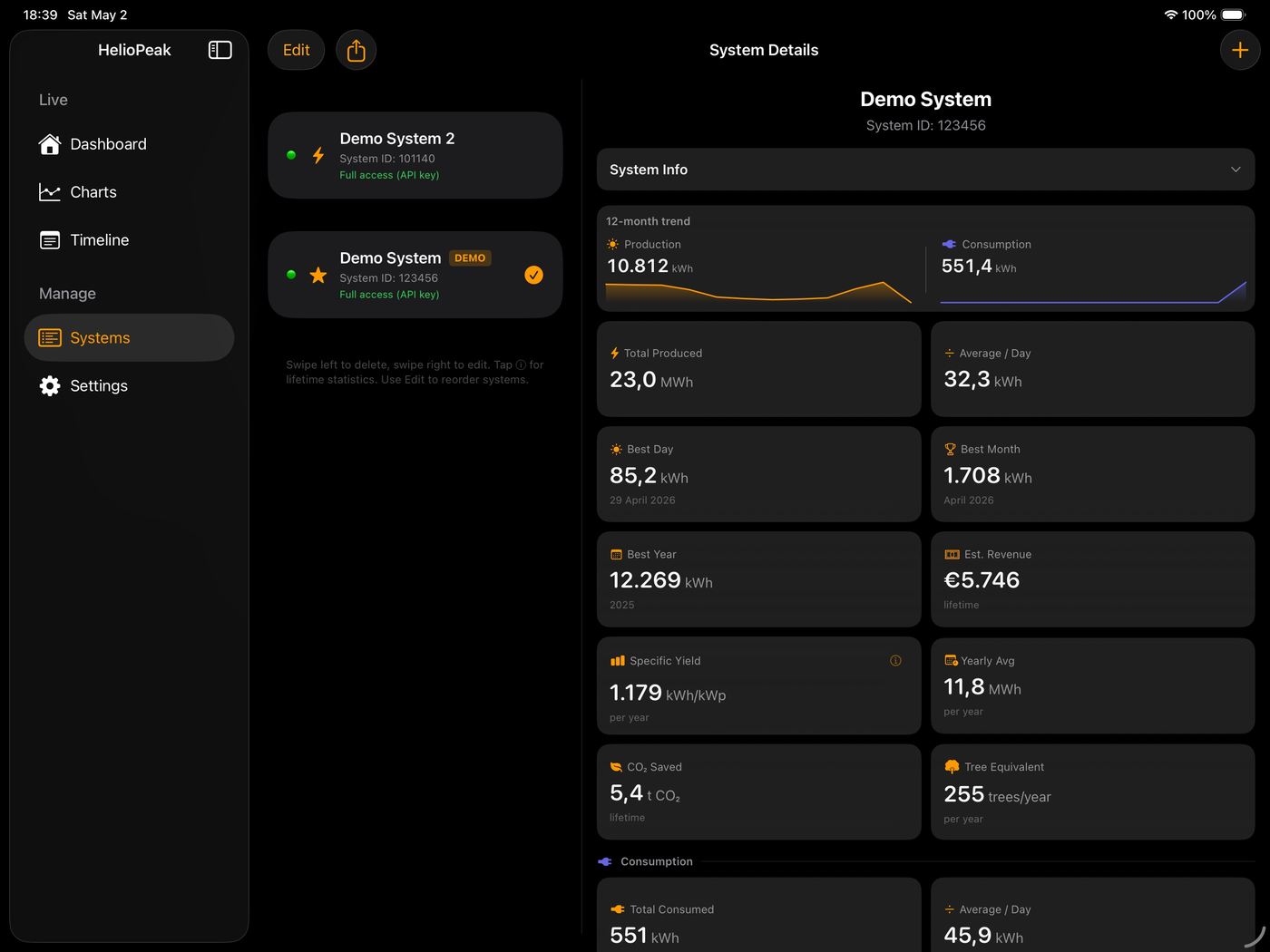Image resolution: width=1270 pixels, height=952 pixels.
Task: Click the 10.812 kWh production value
Action: [650, 267]
